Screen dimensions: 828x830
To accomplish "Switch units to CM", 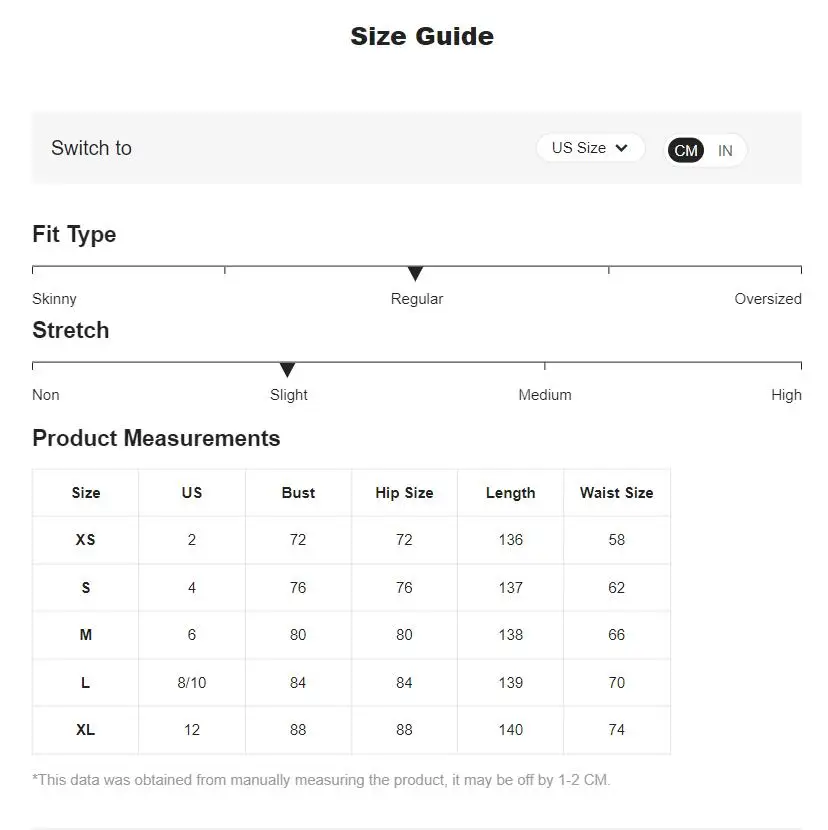I will tap(686, 150).
